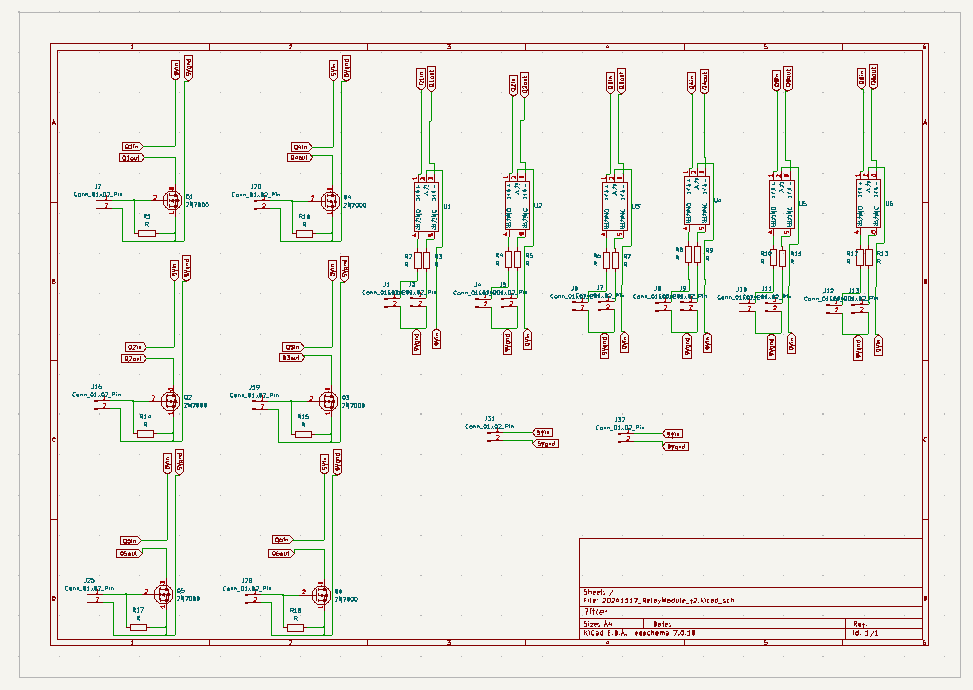This screenshot has height=690, width=973.
Task: Click the R18 resistor symbol
Action: (295, 628)
